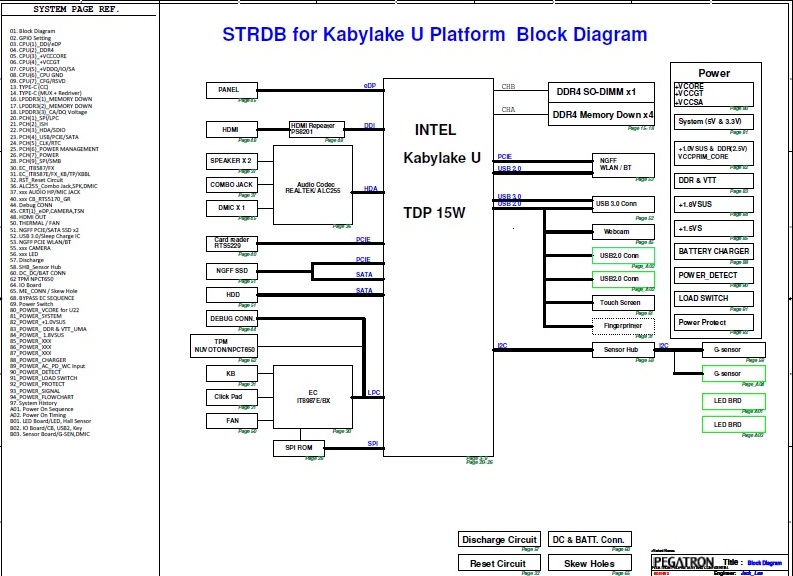Click the CHB memory channel label

(508, 87)
